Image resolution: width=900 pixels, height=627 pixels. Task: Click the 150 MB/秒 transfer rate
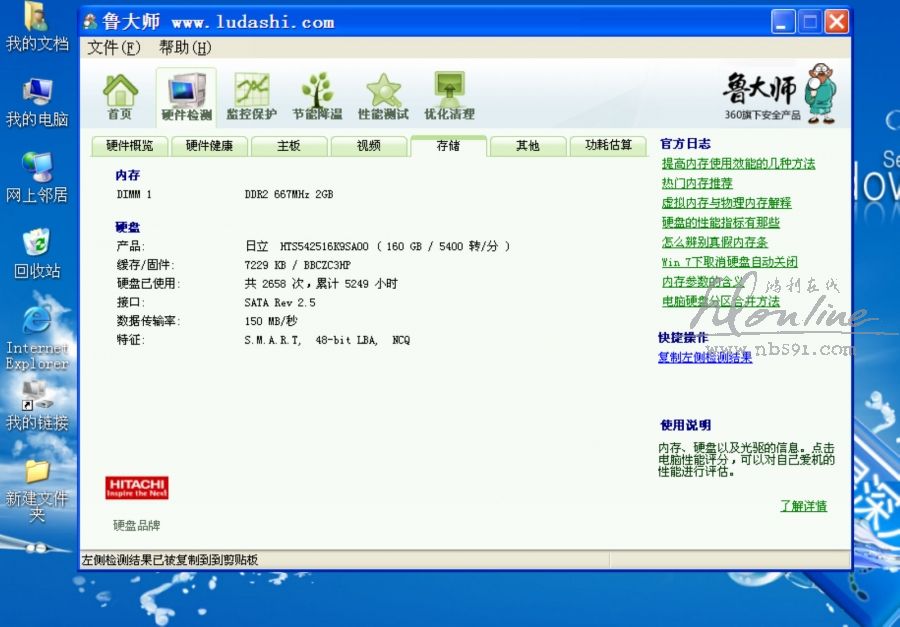click(x=271, y=321)
